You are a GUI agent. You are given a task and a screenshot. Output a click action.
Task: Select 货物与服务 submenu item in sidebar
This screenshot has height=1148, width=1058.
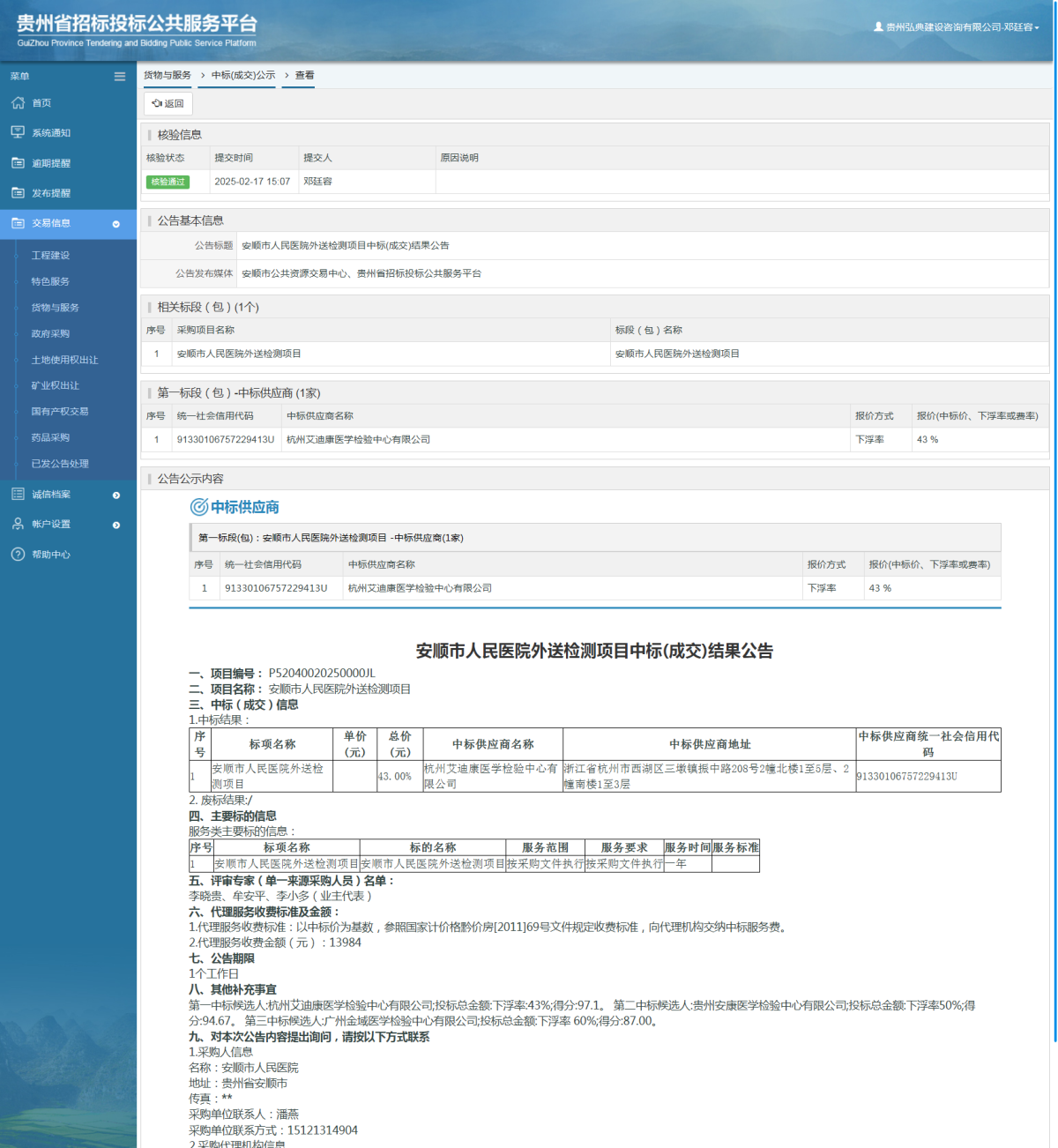(55, 308)
